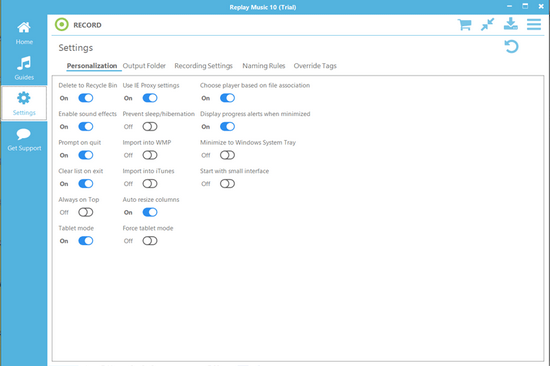Image resolution: width=550 pixels, height=366 pixels.
Task: Switch to small interface shrink icon
Action: [x=488, y=25]
